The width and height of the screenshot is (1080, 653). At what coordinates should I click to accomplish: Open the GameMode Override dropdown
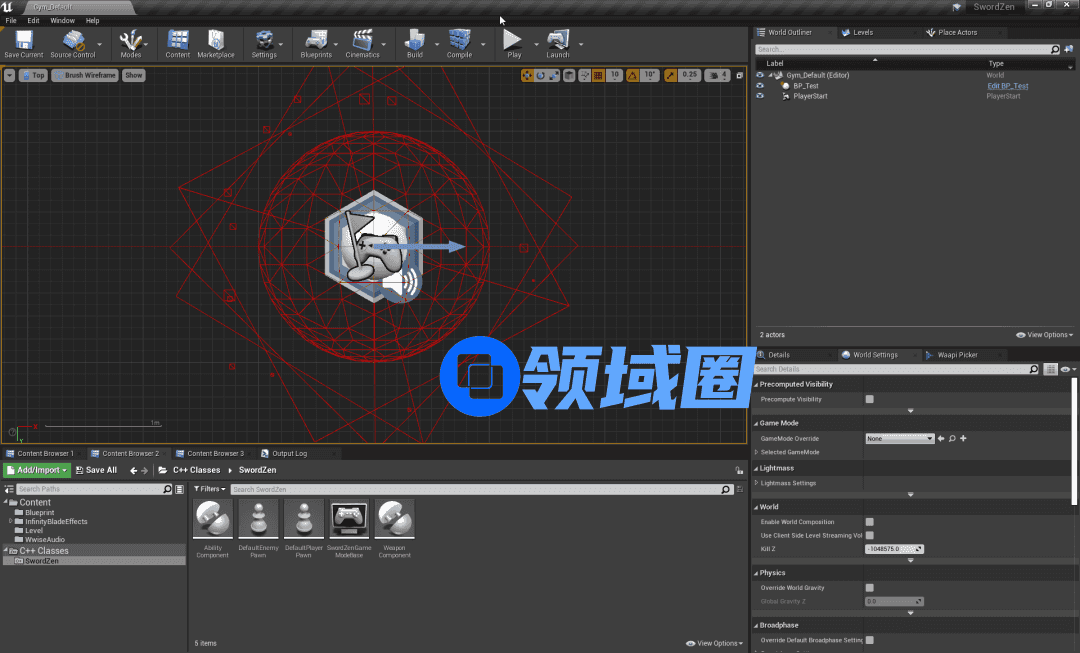(899, 438)
